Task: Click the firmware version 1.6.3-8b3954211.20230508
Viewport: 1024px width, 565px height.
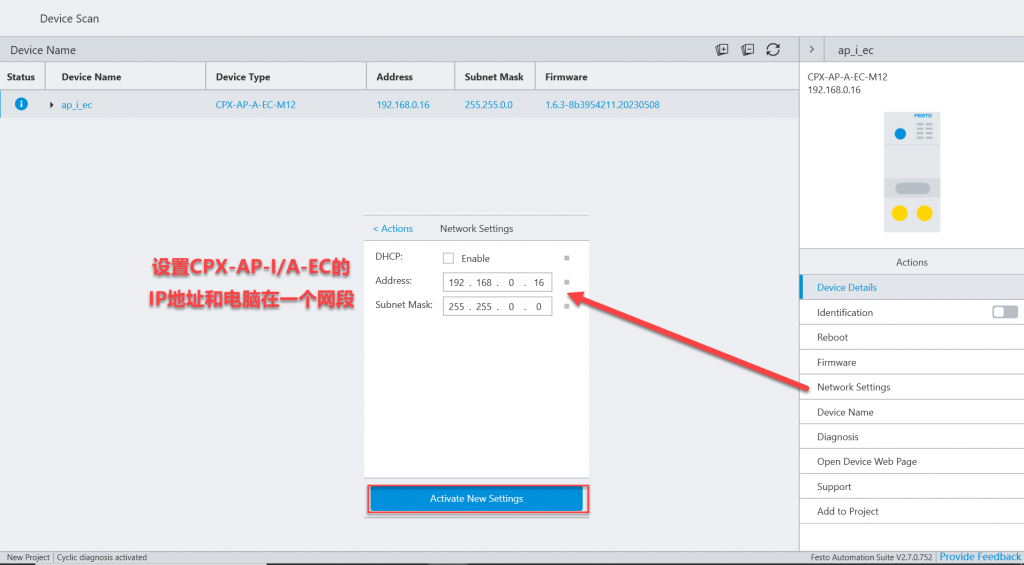Action: point(602,105)
